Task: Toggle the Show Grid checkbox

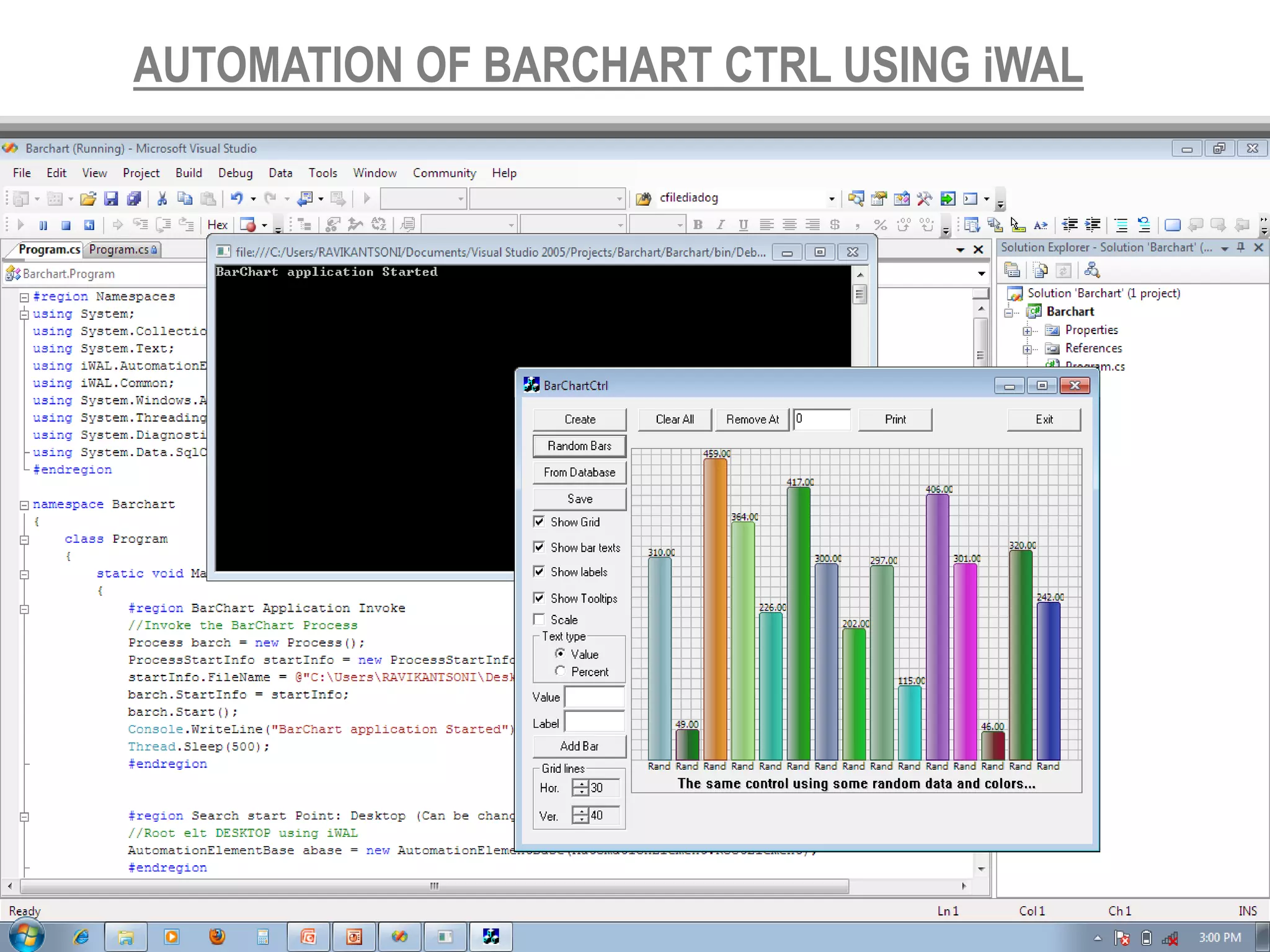Action: tap(539, 522)
